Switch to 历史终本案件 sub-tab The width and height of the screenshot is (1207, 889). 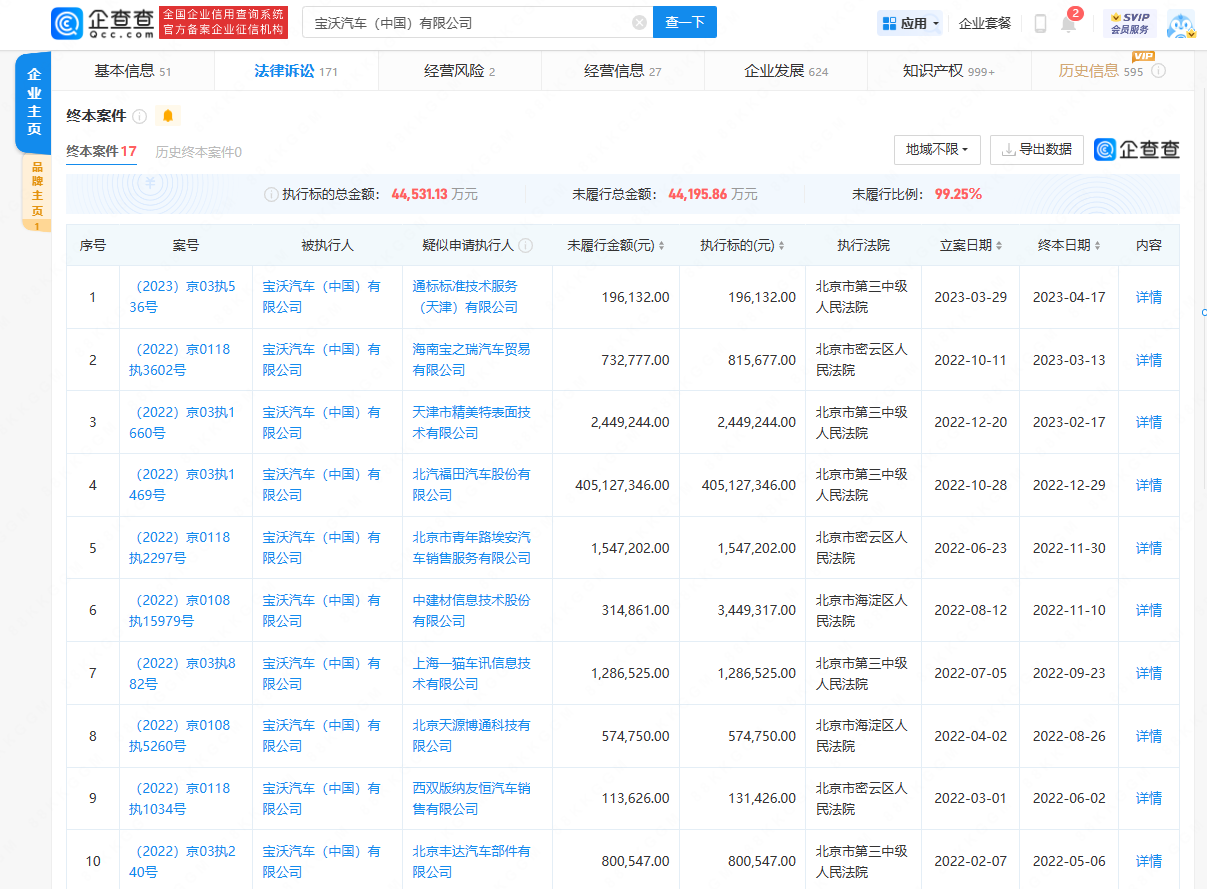tap(198, 152)
